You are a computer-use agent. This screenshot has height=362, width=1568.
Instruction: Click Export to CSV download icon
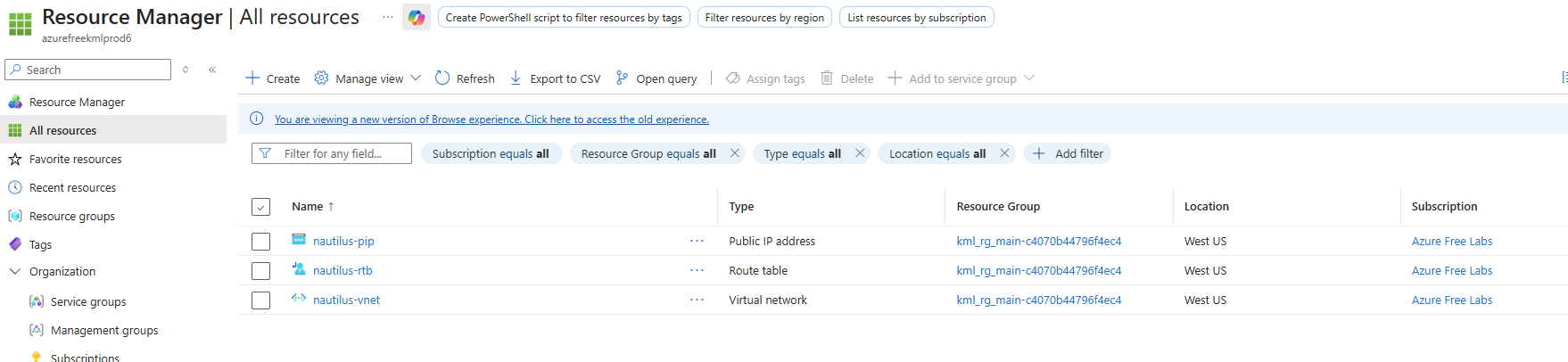click(516, 78)
